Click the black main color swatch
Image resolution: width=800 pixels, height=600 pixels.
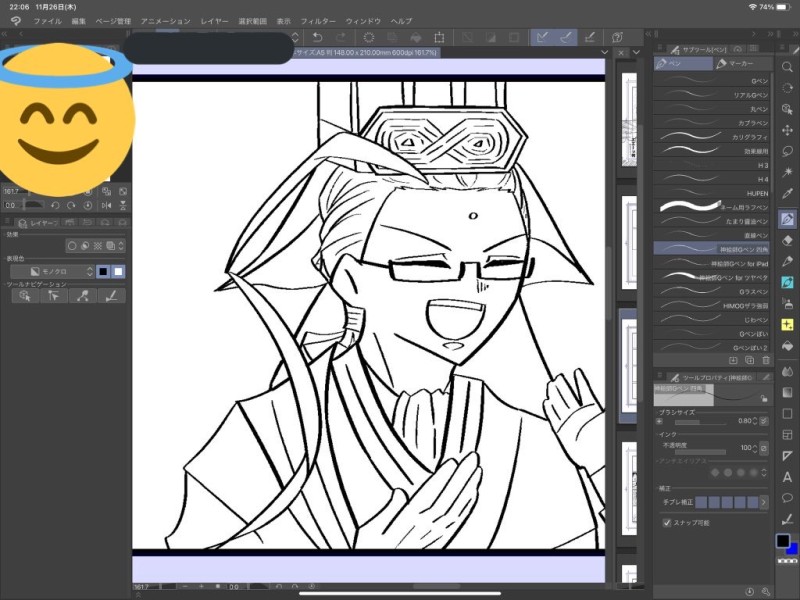783,541
